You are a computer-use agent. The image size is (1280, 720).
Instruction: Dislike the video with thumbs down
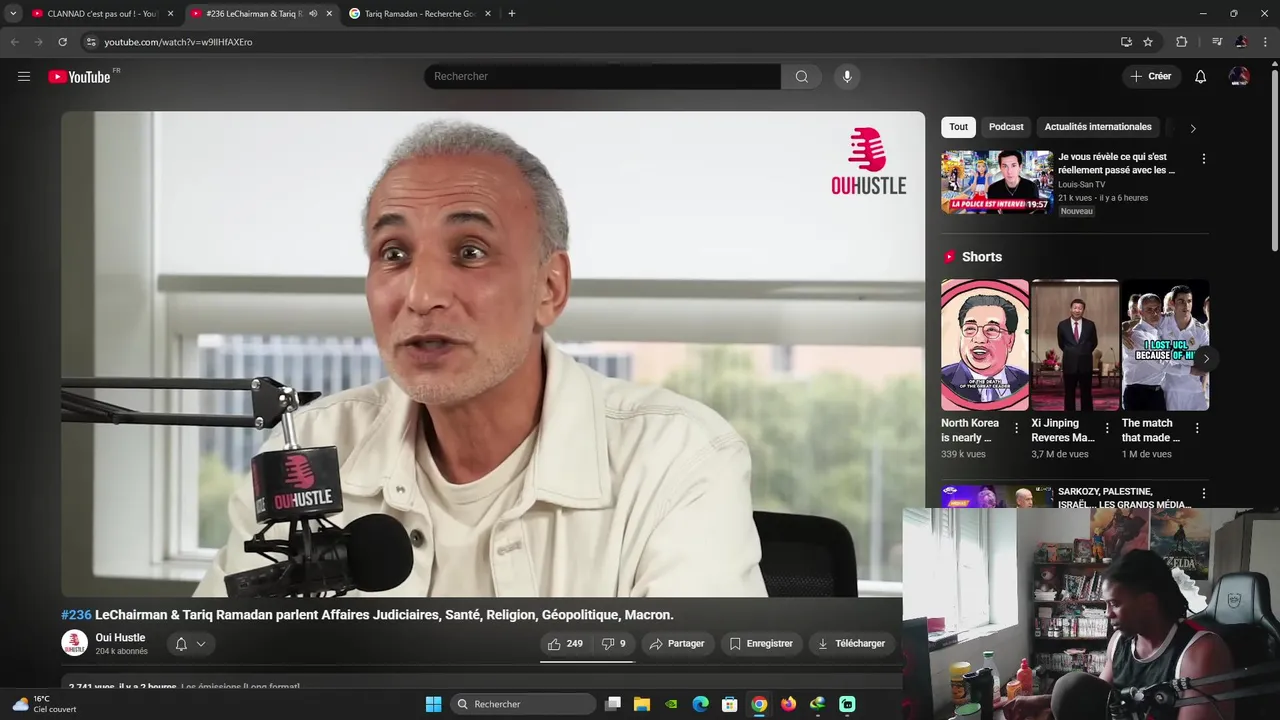point(613,643)
